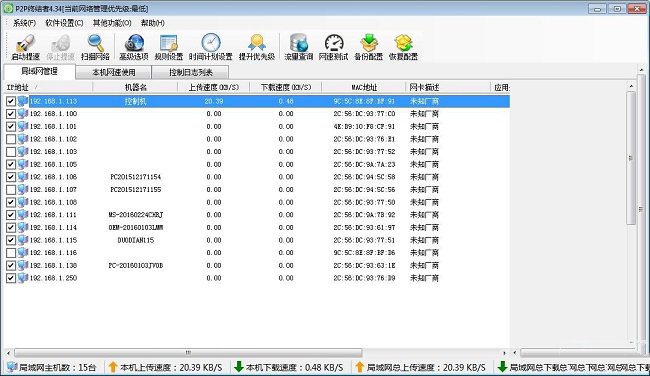Click computer icon for 192.168.1.138
650x376 pixels.
[x=23, y=265]
